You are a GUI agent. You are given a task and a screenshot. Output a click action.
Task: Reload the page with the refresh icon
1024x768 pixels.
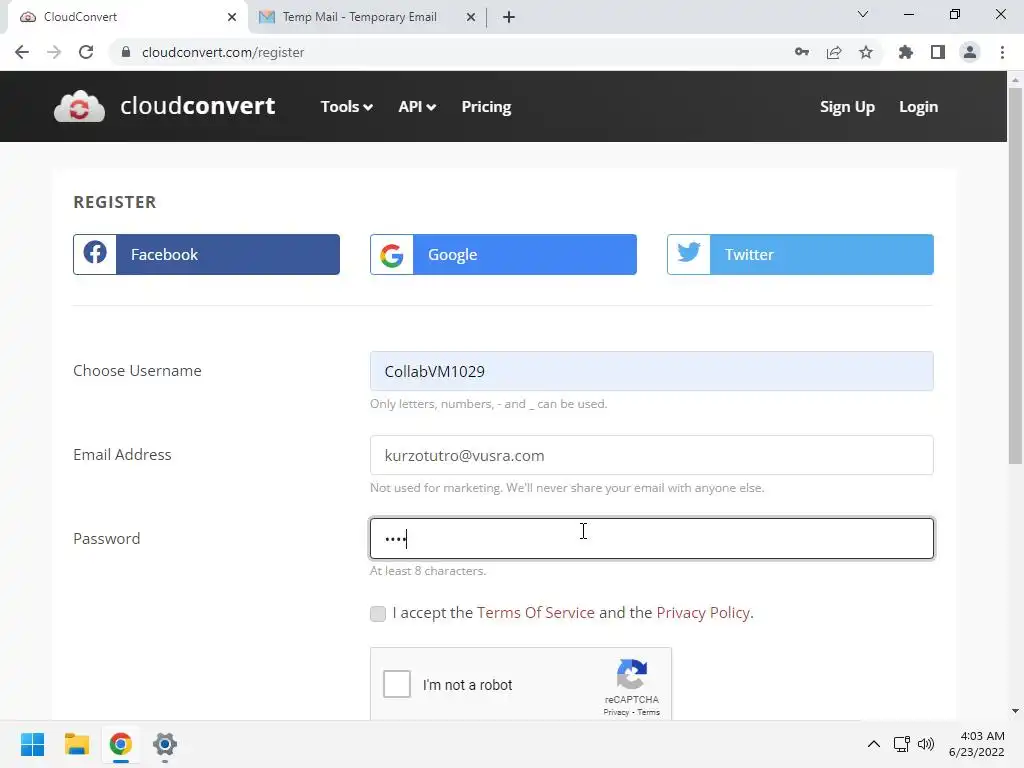coord(86,52)
